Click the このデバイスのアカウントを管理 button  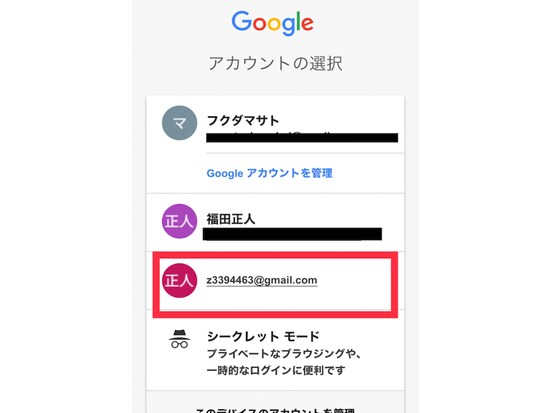click(275, 410)
